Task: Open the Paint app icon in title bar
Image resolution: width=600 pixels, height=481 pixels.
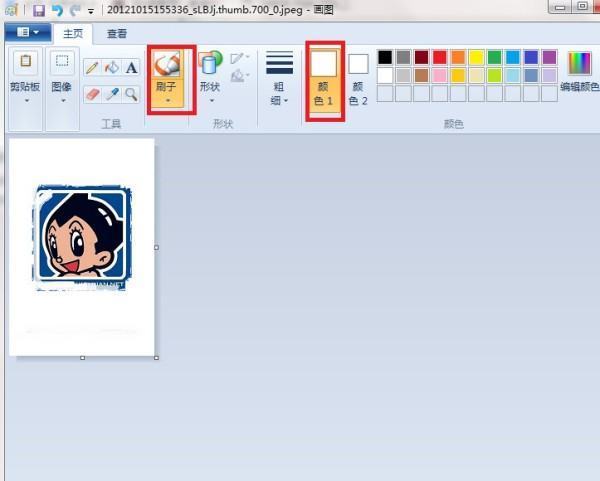Action: [x=11, y=10]
